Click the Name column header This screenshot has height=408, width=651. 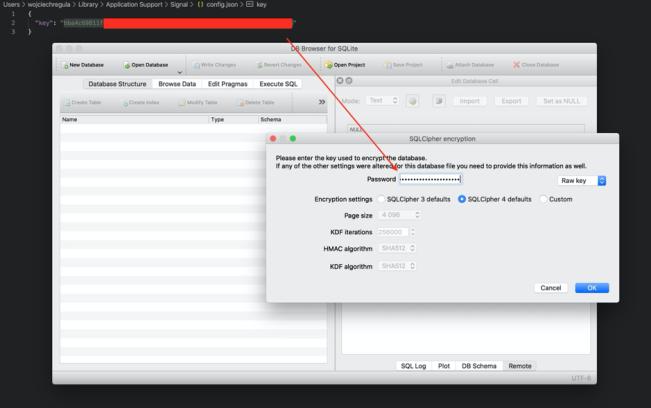135,120
